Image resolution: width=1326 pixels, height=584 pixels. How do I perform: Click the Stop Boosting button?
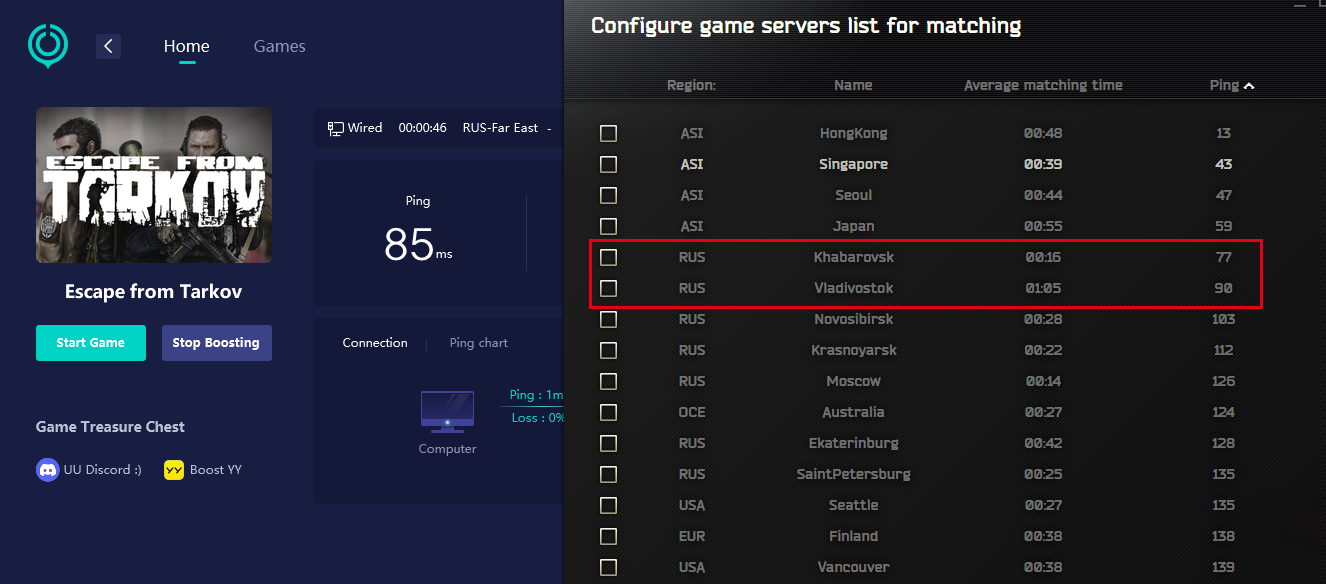(x=216, y=343)
